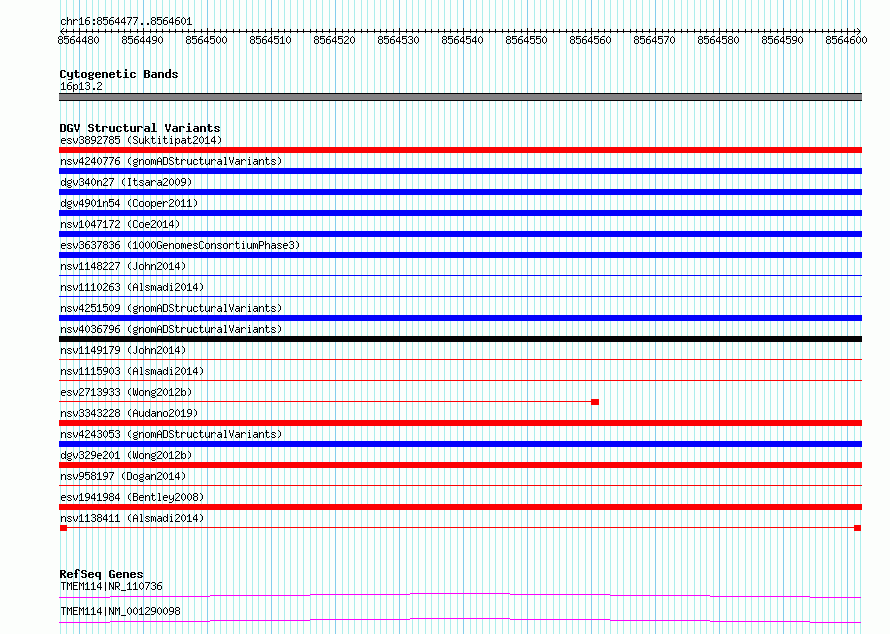Select the 16p13.2 band label
The image size is (890, 634).
81,86
